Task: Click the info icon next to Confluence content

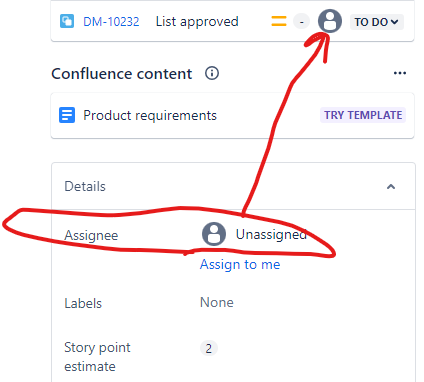Action: [x=212, y=73]
